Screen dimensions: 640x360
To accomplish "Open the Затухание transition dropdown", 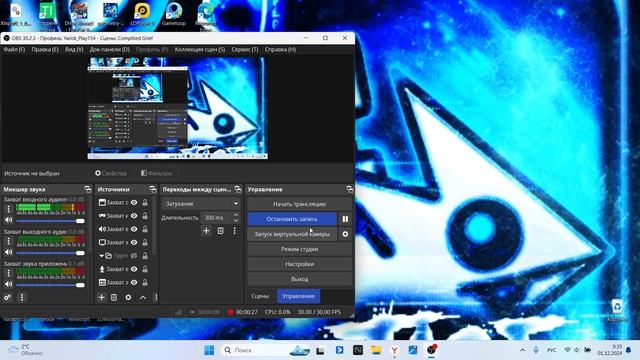I will (x=201, y=204).
